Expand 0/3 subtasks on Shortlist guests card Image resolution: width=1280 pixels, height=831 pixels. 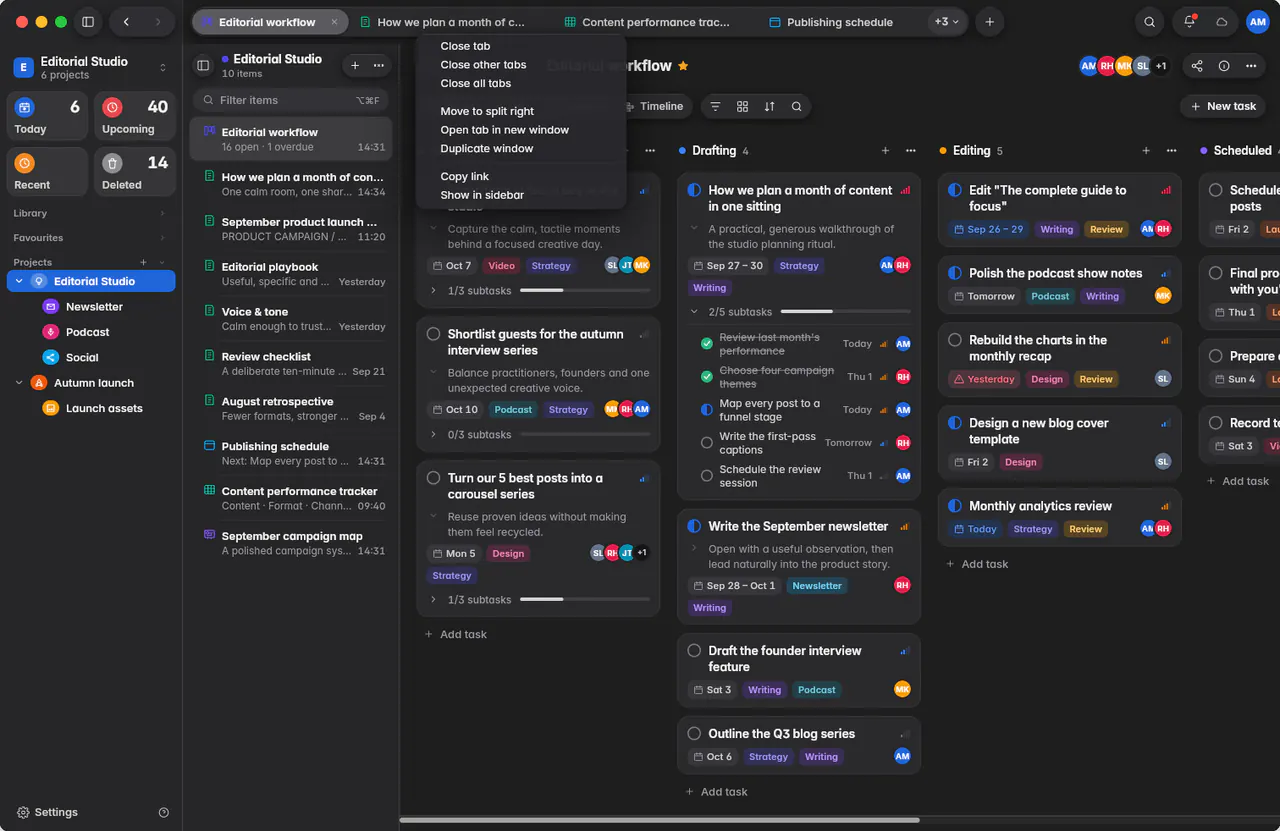tap(433, 435)
